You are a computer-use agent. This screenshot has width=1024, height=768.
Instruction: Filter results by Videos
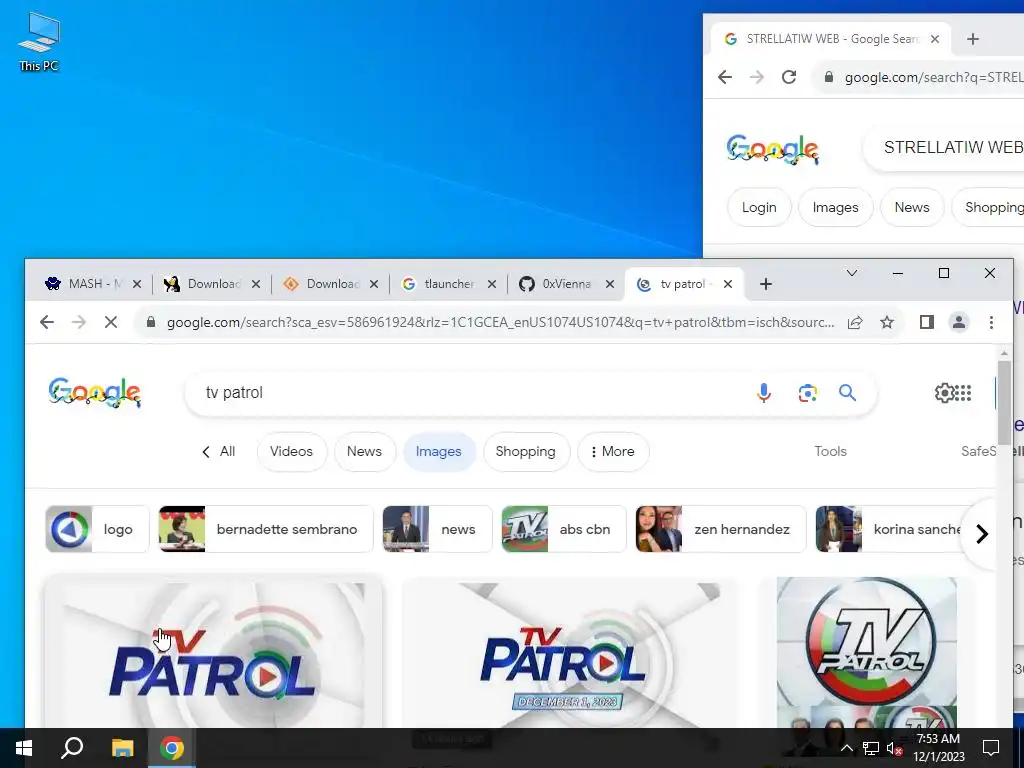click(291, 451)
